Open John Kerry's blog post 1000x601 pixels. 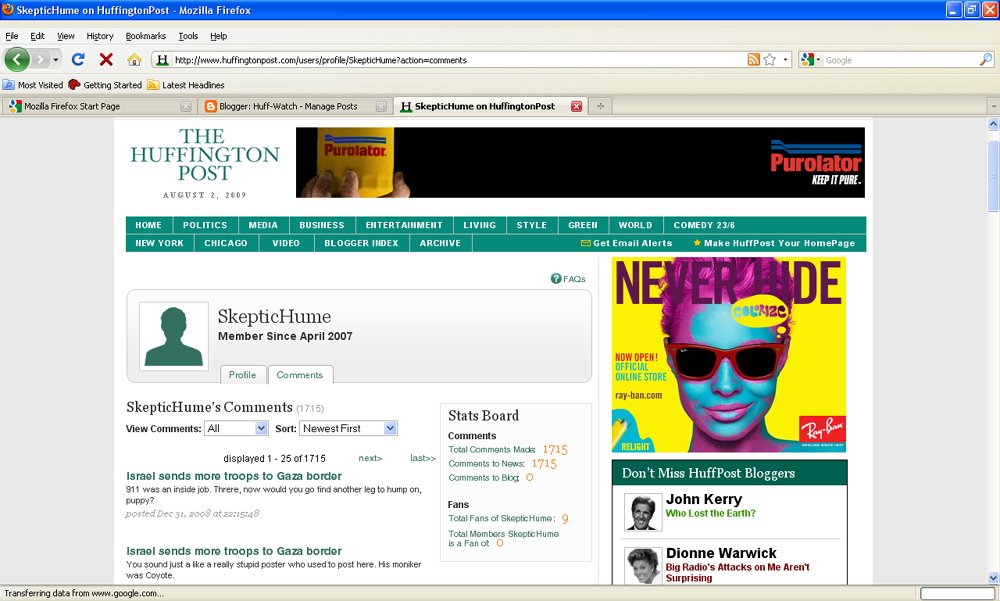click(x=710, y=513)
